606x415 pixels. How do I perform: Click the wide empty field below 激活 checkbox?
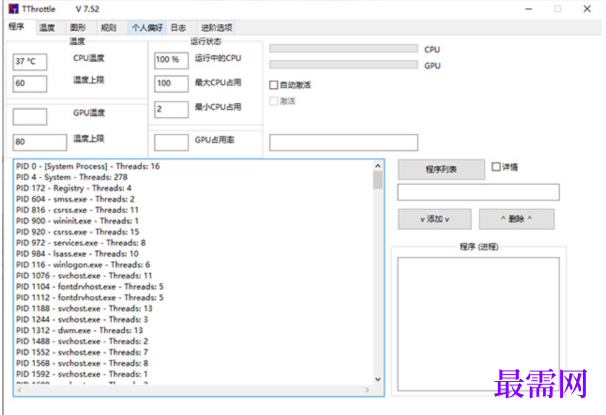pyautogui.click(x=344, y=142)
